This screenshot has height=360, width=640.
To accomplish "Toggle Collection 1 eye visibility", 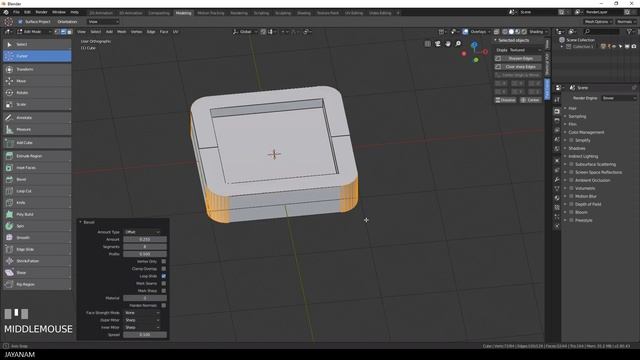I will click(614, 47).
